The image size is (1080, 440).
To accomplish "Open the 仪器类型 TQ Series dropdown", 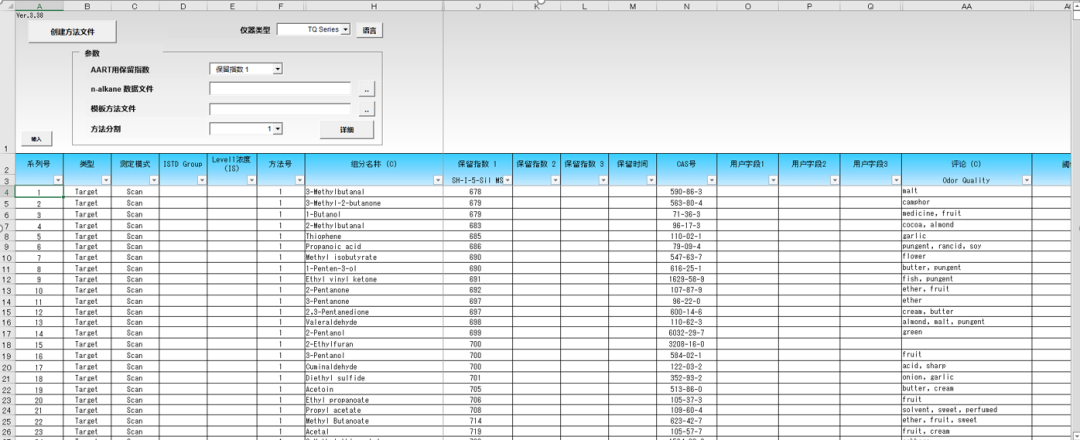I will click(x=345, y=30).
